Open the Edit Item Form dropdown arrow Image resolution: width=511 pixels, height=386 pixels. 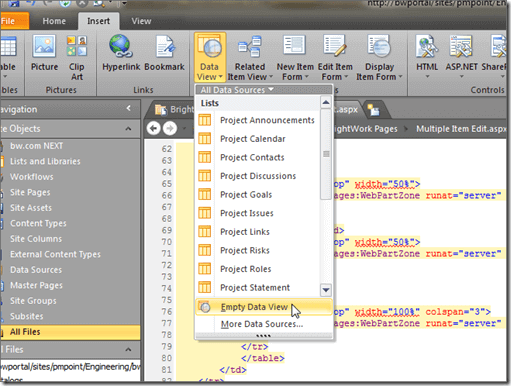(346, 77)
